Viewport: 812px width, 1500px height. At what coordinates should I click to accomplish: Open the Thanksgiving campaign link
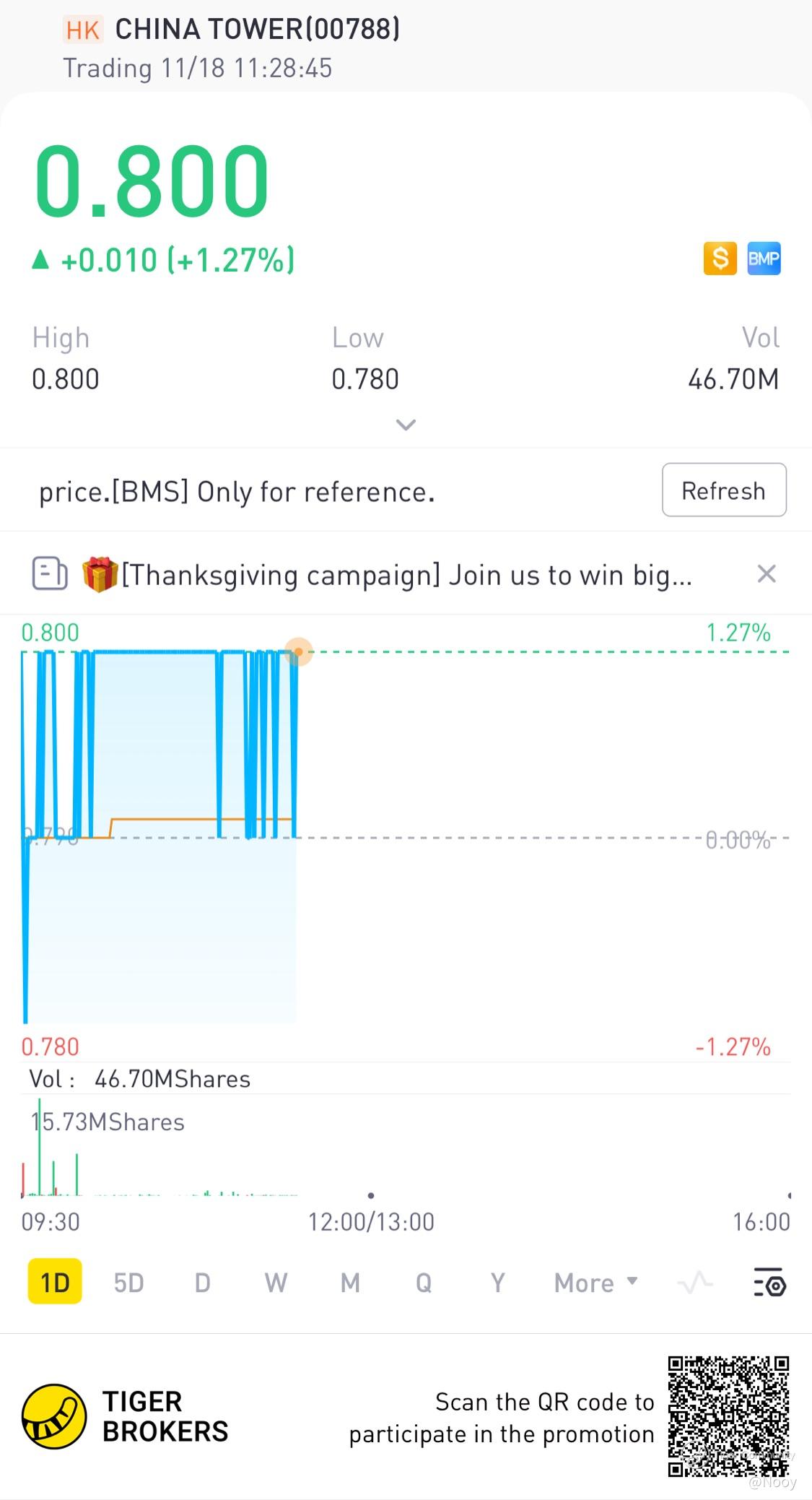click(406, 576)
